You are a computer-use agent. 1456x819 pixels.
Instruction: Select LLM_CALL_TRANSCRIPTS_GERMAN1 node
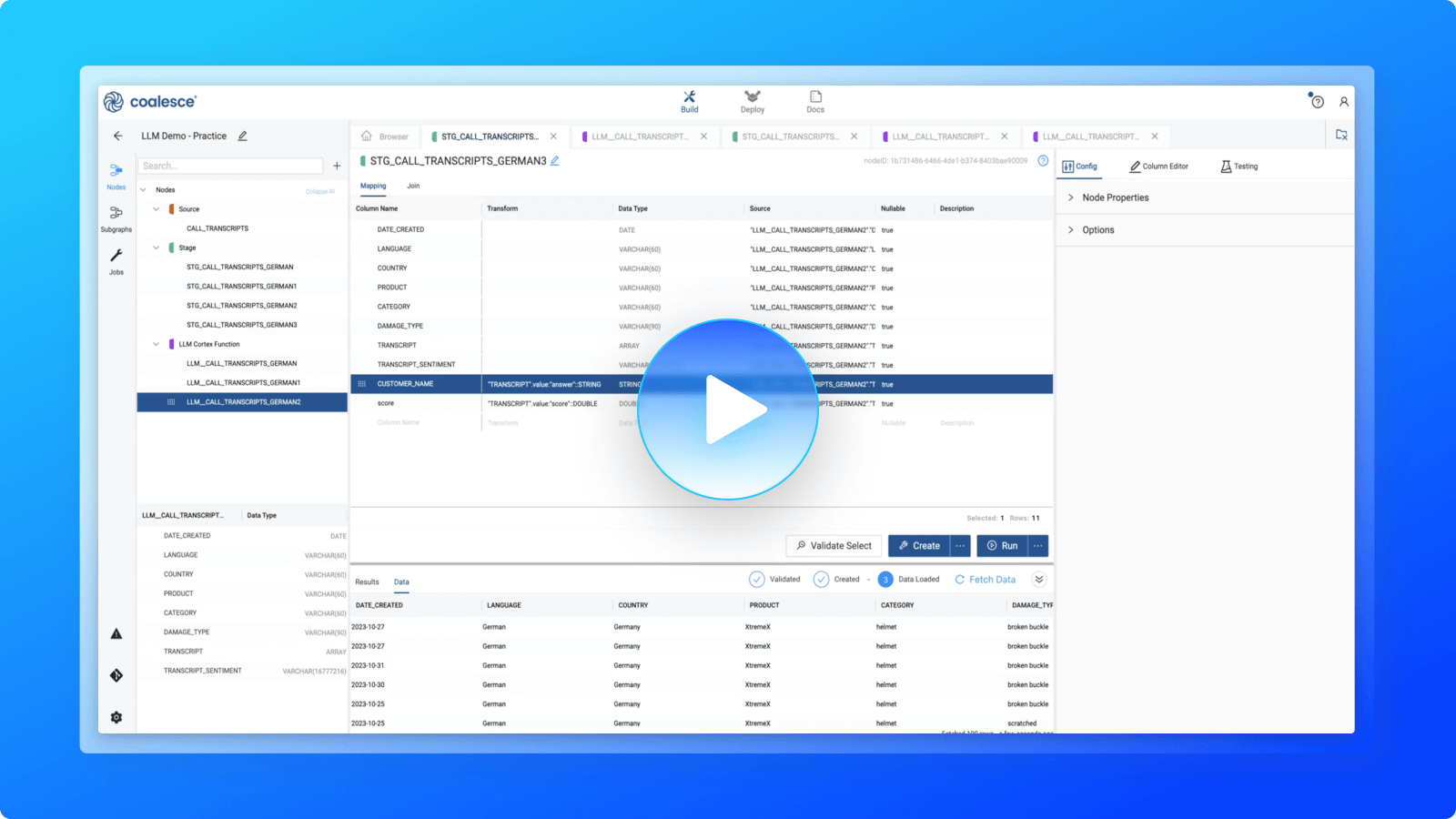[x=243, y=383]
